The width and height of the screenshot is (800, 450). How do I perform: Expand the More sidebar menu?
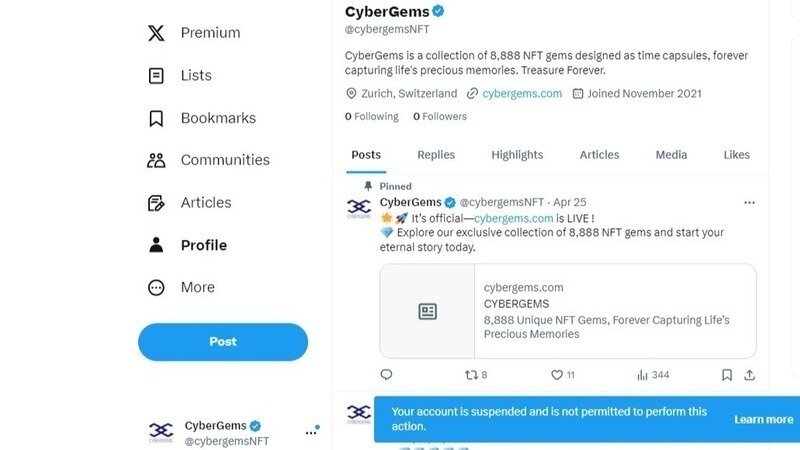156,288
